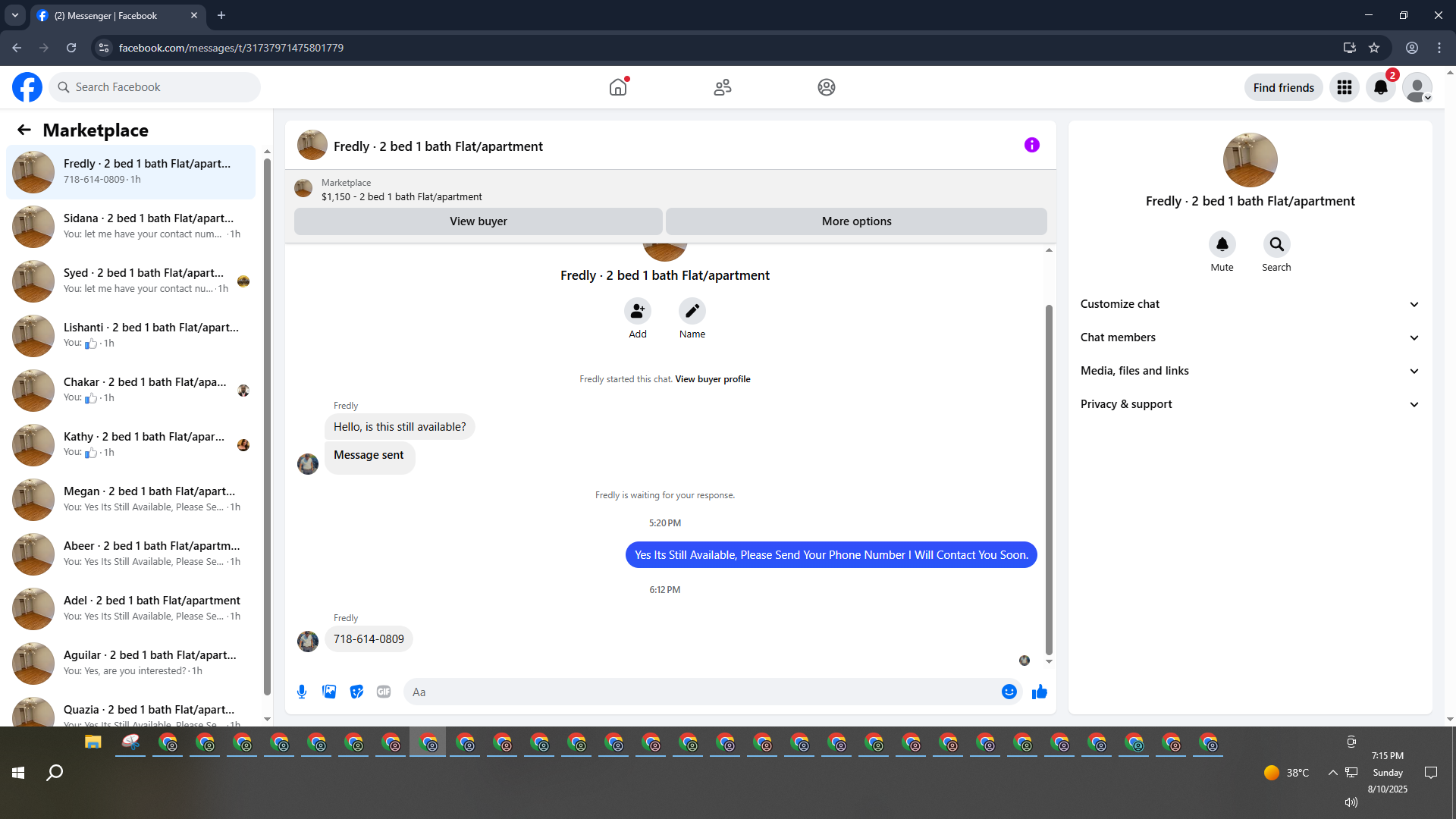Screen dimensions: 1456x819
Task: Send a thumbs-up like
Action: (1039, 692)
